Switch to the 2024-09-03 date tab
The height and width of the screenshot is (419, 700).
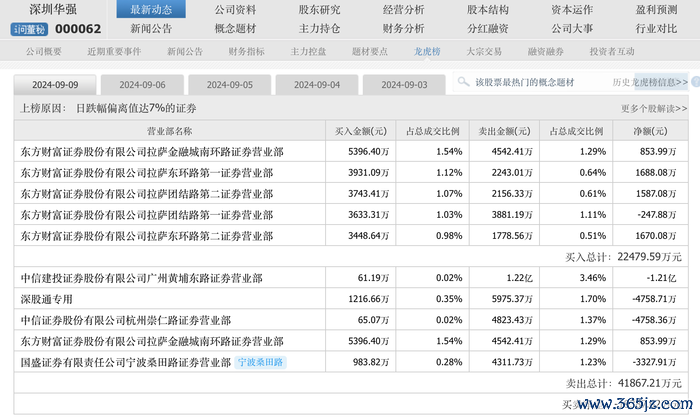click(x=404, y=85)
